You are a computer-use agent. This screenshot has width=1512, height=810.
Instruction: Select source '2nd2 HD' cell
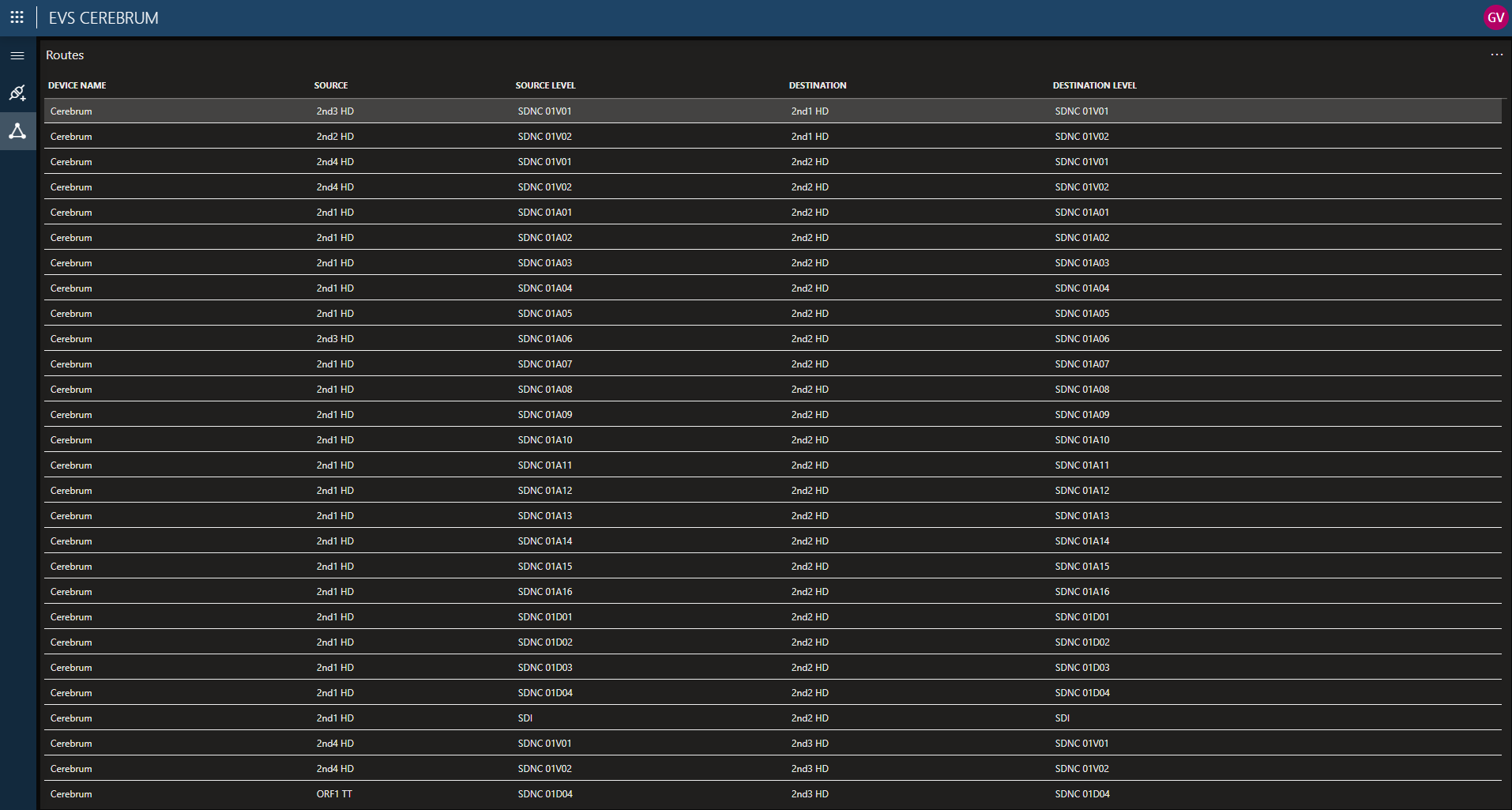(x=335, y=137)
